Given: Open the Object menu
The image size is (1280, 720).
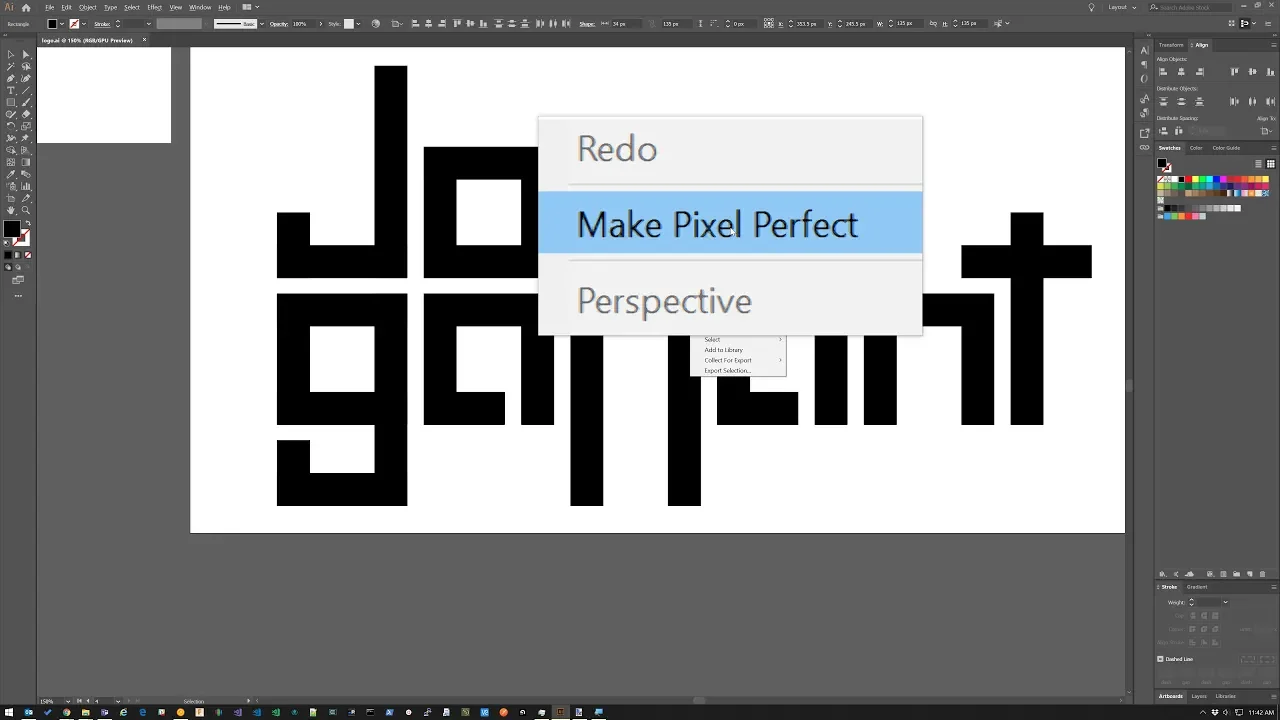Looking at the screenshot, I should point(88,7).
